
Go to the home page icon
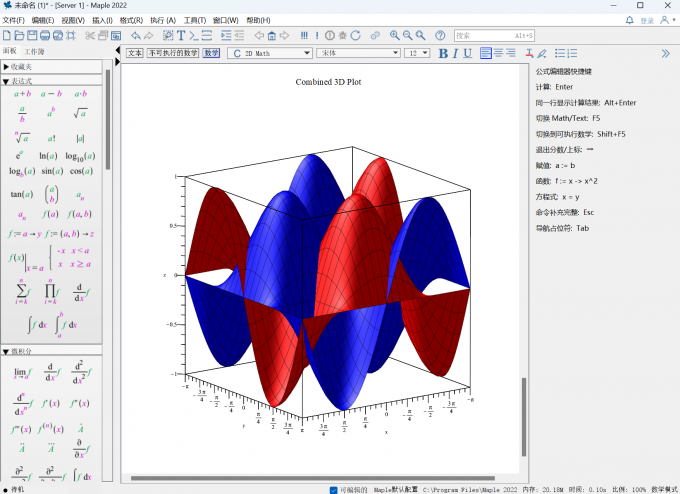tap(271, 36)
